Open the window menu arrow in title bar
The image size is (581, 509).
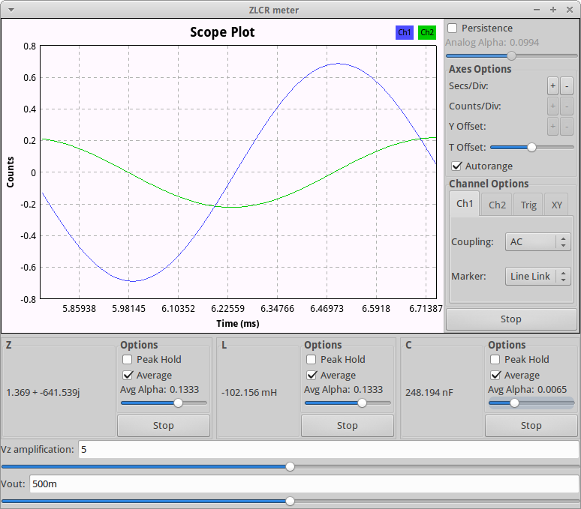(x=11, y=10)
